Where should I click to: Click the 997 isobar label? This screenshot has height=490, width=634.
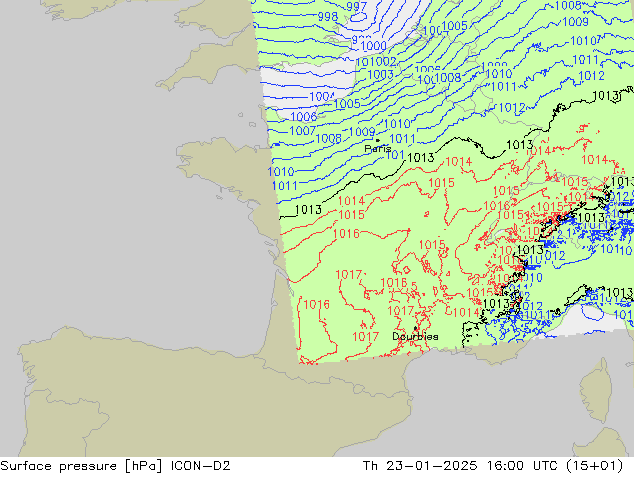coord(357,6)
